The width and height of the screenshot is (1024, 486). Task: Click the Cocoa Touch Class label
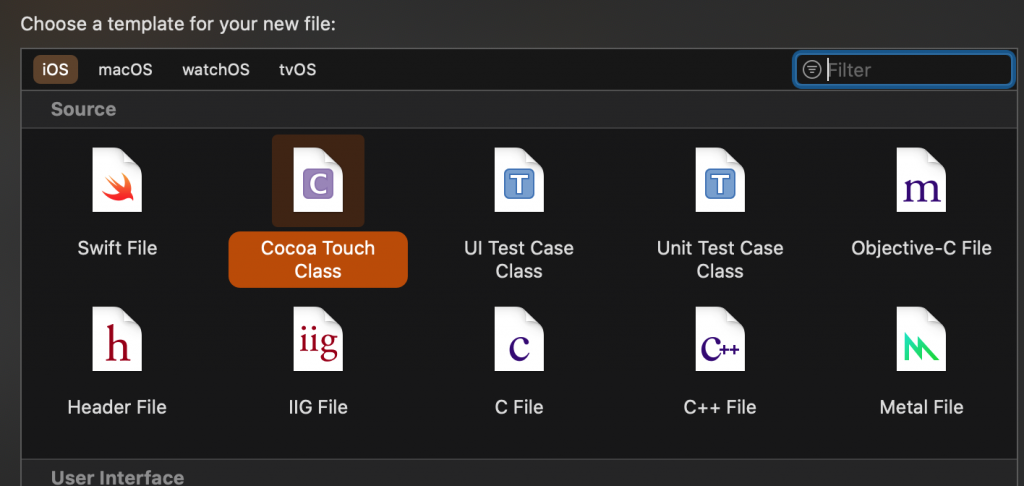pos(318,259)
